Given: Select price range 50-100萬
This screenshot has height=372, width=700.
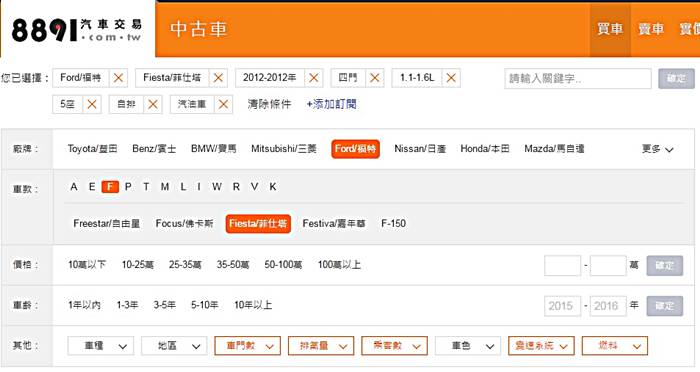Looking at the screenshot, I should (x=283, y=265).
